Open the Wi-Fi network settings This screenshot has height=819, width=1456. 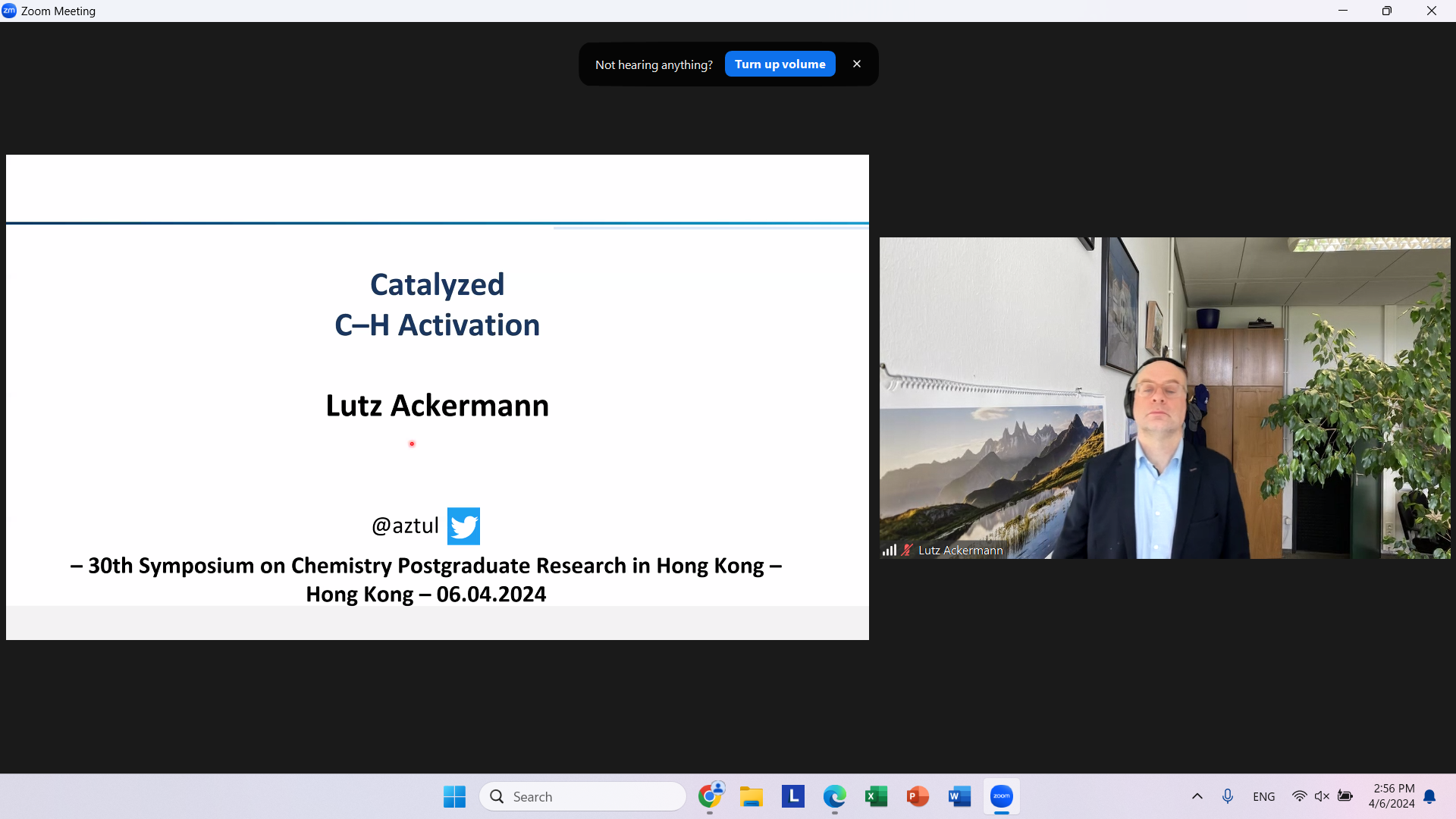pyautogui.click(x=1299, y=796)
